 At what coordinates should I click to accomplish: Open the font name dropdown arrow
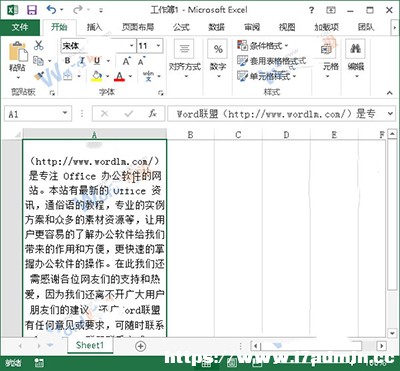(132, 46)
